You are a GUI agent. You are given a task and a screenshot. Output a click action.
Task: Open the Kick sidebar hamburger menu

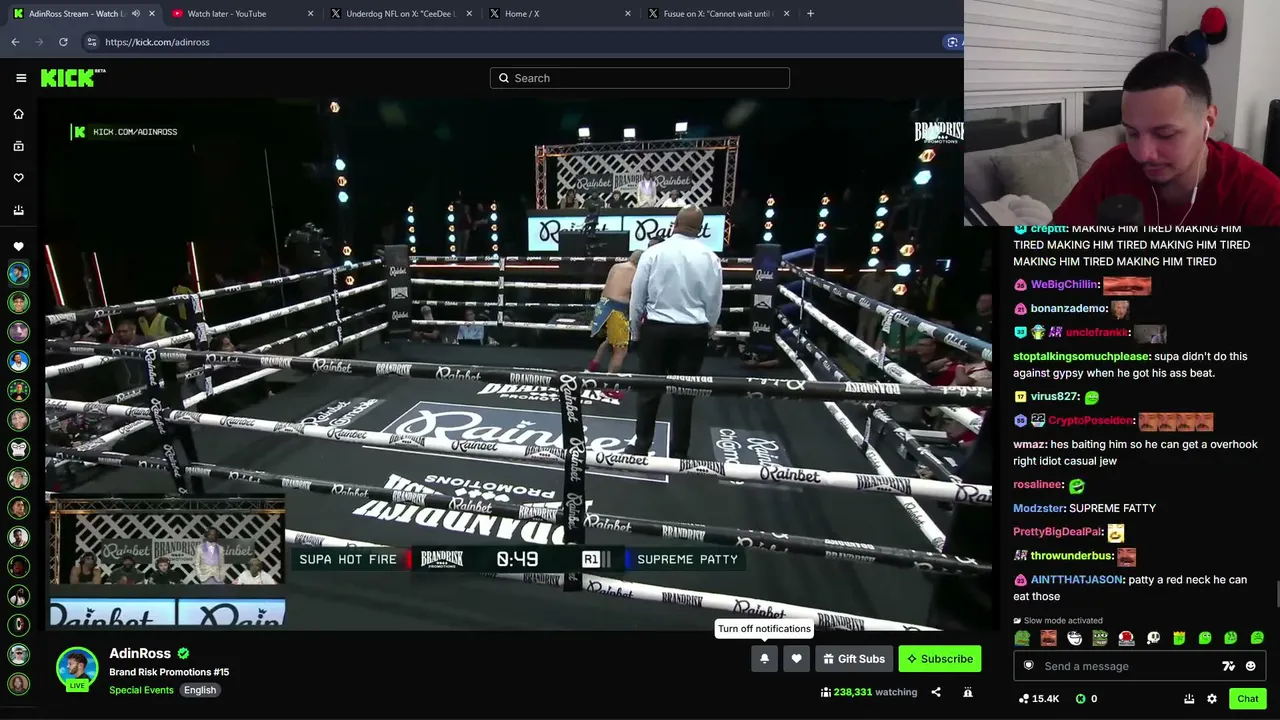click(x=21, y=78)
